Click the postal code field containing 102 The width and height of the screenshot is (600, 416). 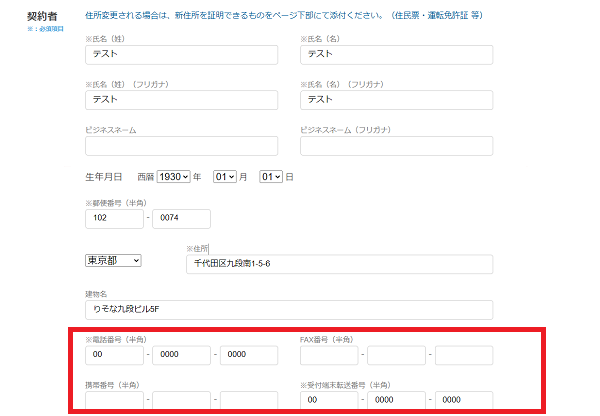[x=114, y=219]
